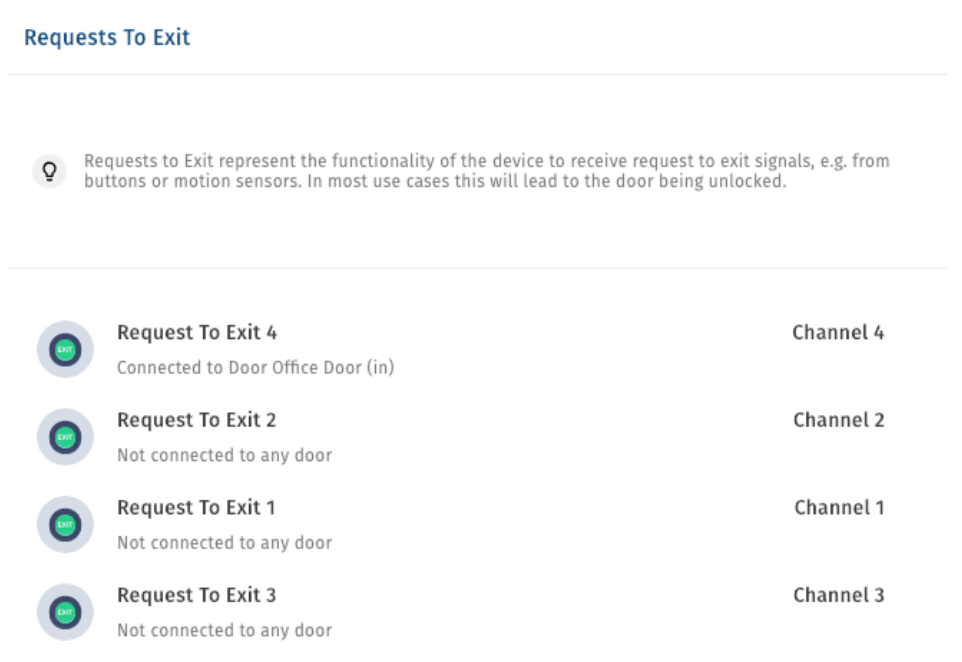Image resolution: width=962 pixels, height=662 pixels.
Task: Click the Requests to Exit description text
Action: point(487,171)
